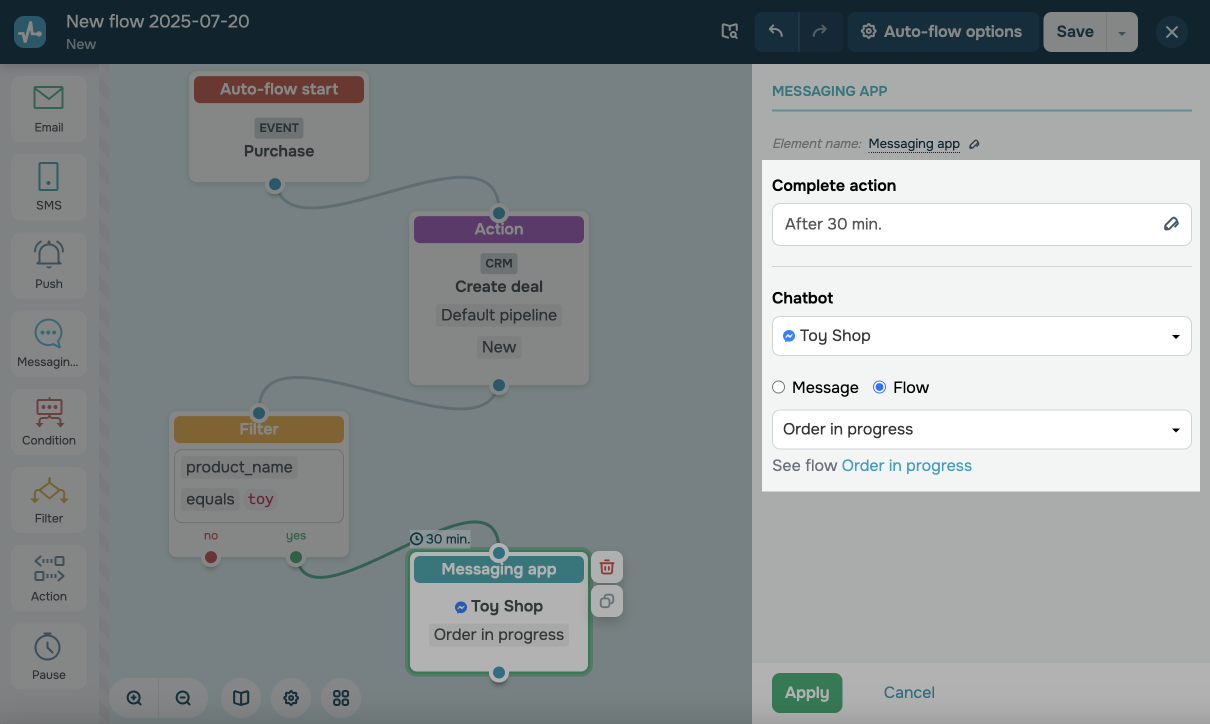Click the app logo in top left
1210x724 pixels.
[30, 32]
